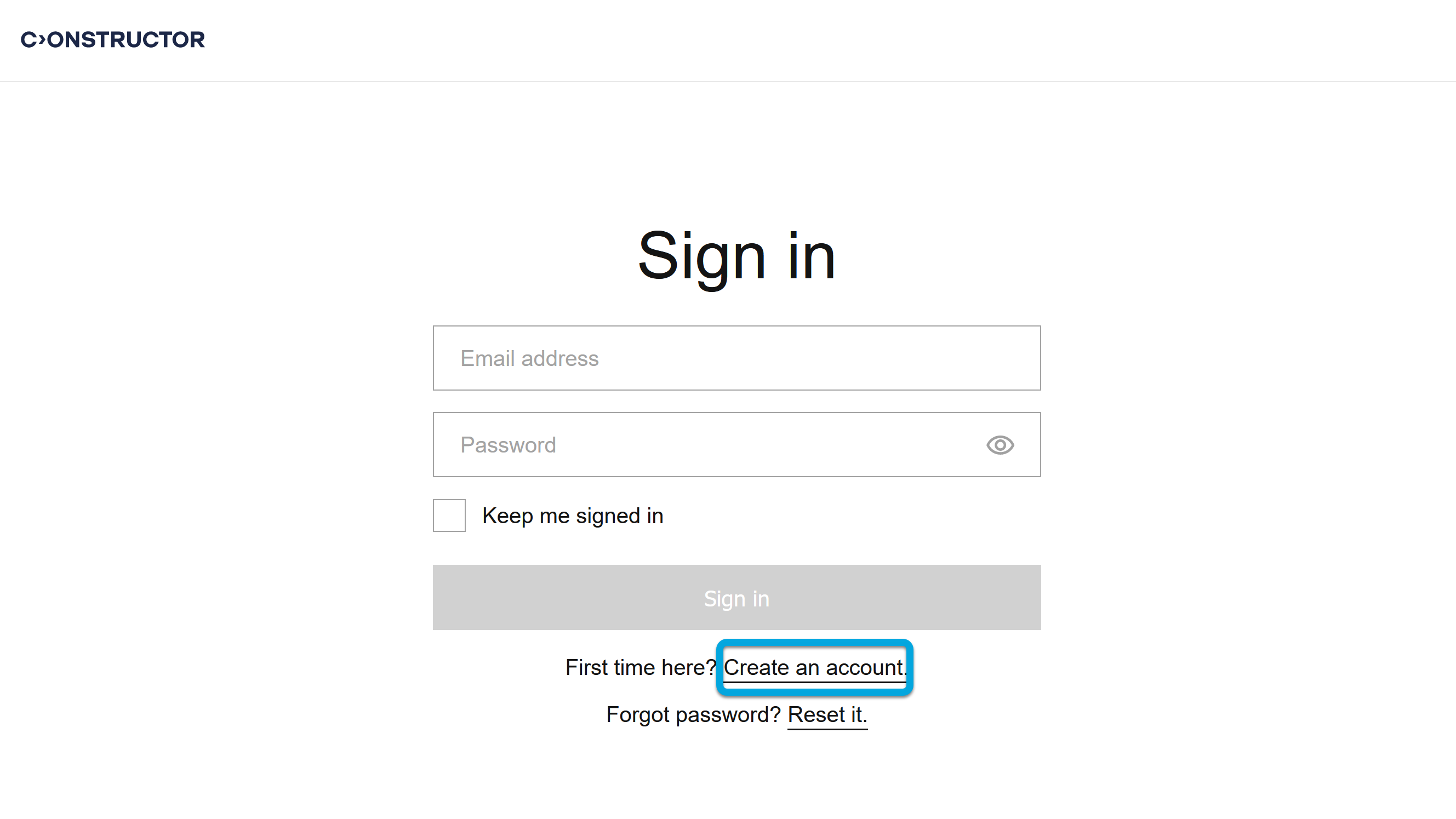This screenshot has width=1456, height=819.
Task: Focus the Email address field
Action: coord(736,358)
